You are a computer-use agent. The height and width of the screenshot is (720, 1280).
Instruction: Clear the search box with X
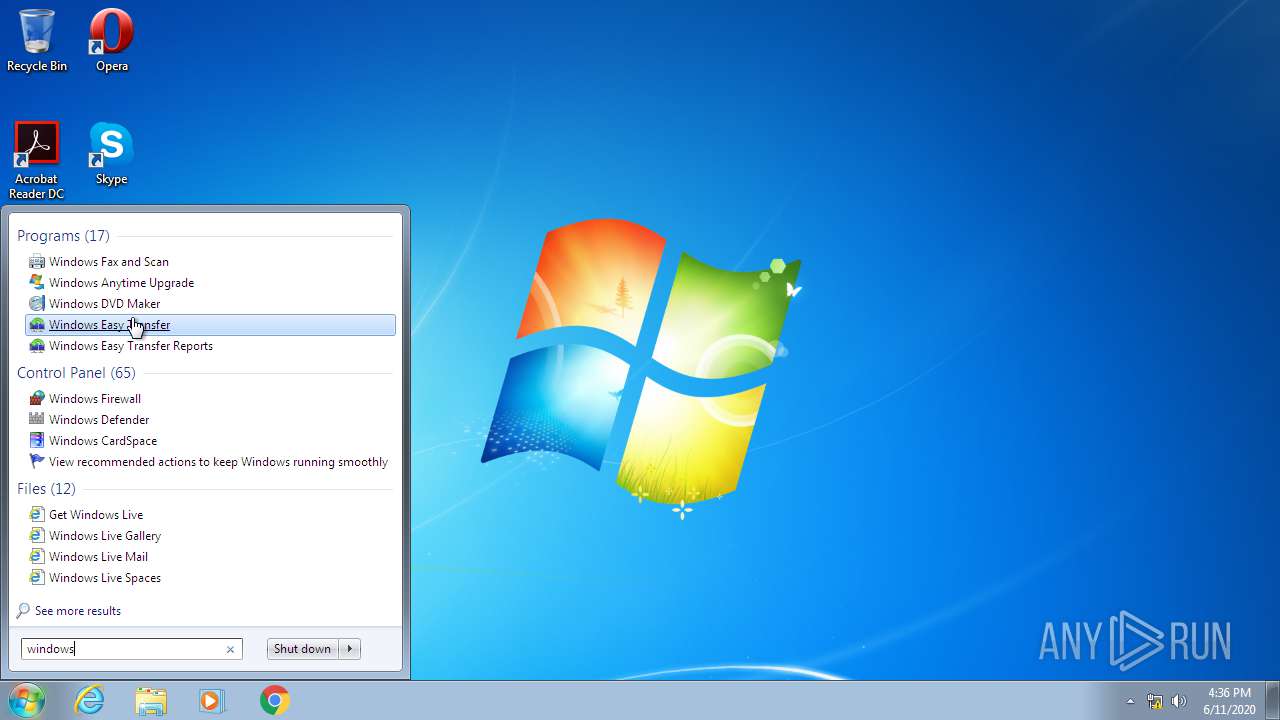(230, 649)
